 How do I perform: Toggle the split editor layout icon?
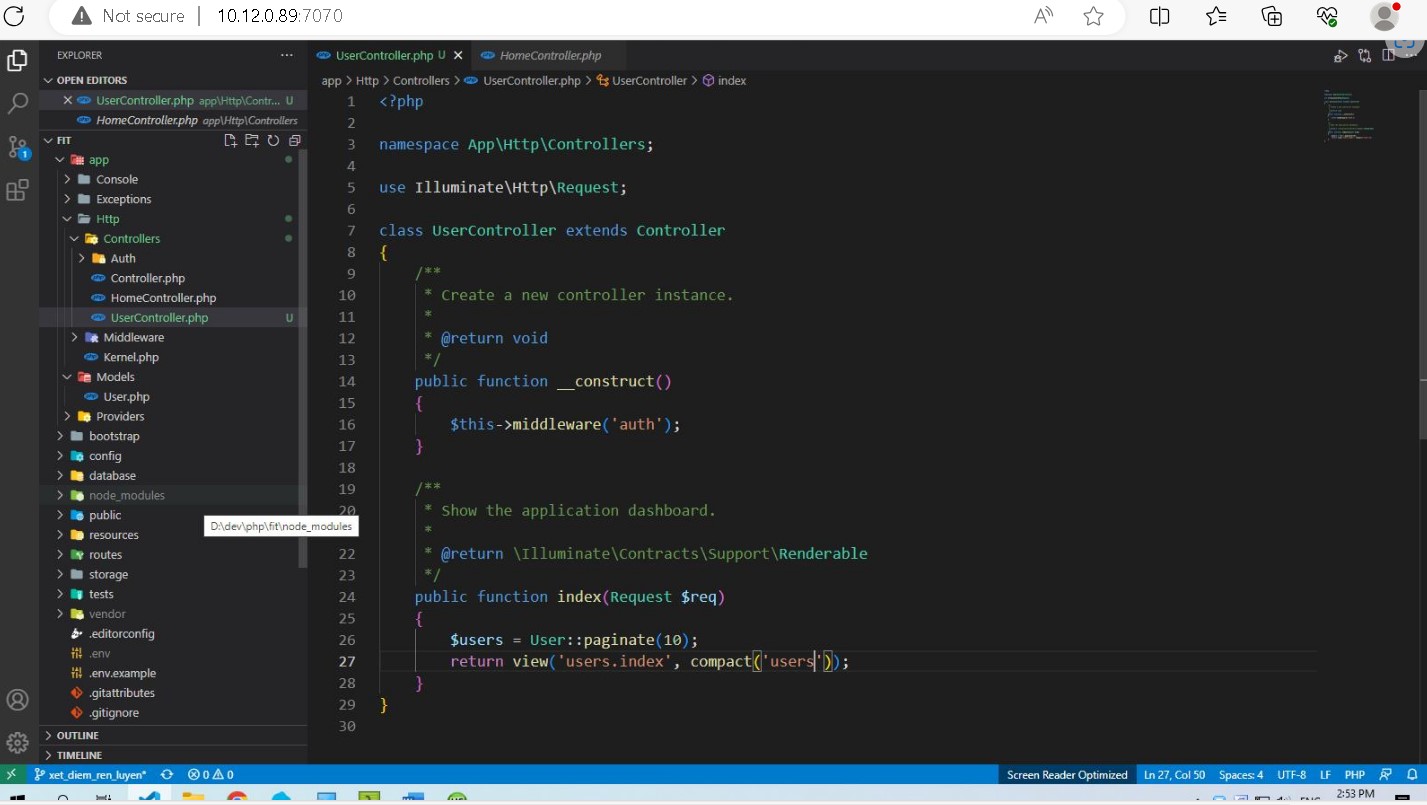click(1388, 56)
